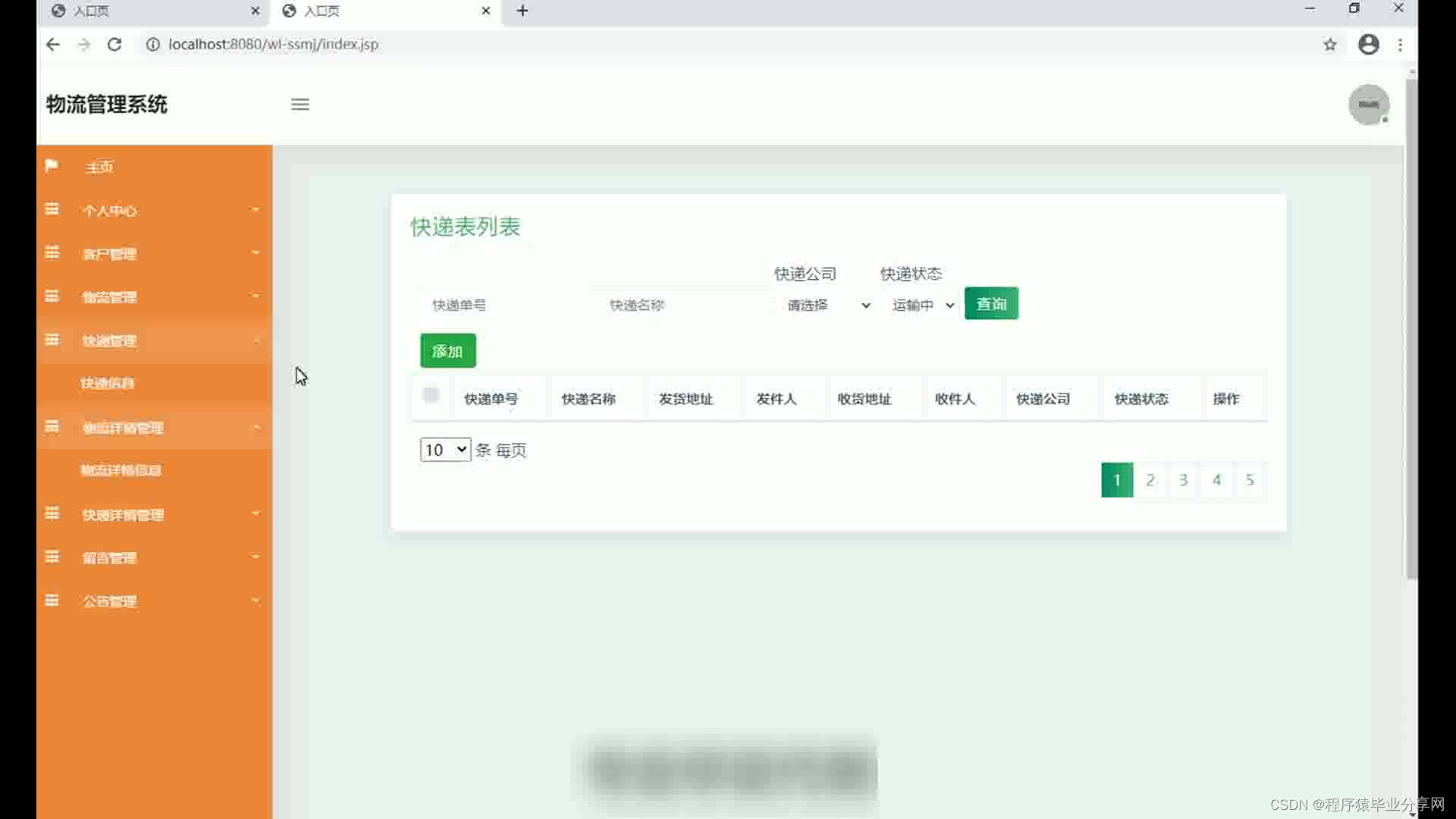Open the 快递状态 运输中 dropdown
Viewport: 1456px width, 819px height.
(x=922, y=305)
